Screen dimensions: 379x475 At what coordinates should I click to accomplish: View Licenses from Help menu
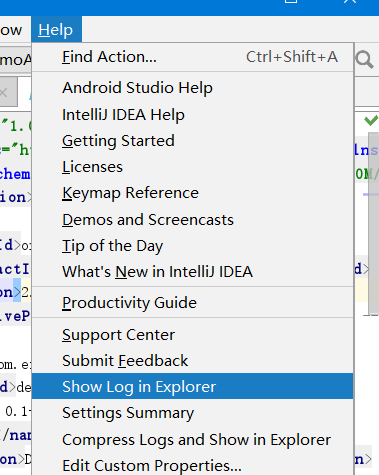coord(193,167)
